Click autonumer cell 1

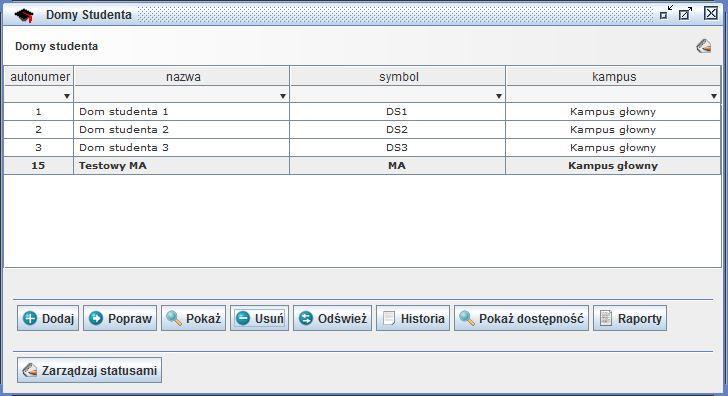point(39,112)
